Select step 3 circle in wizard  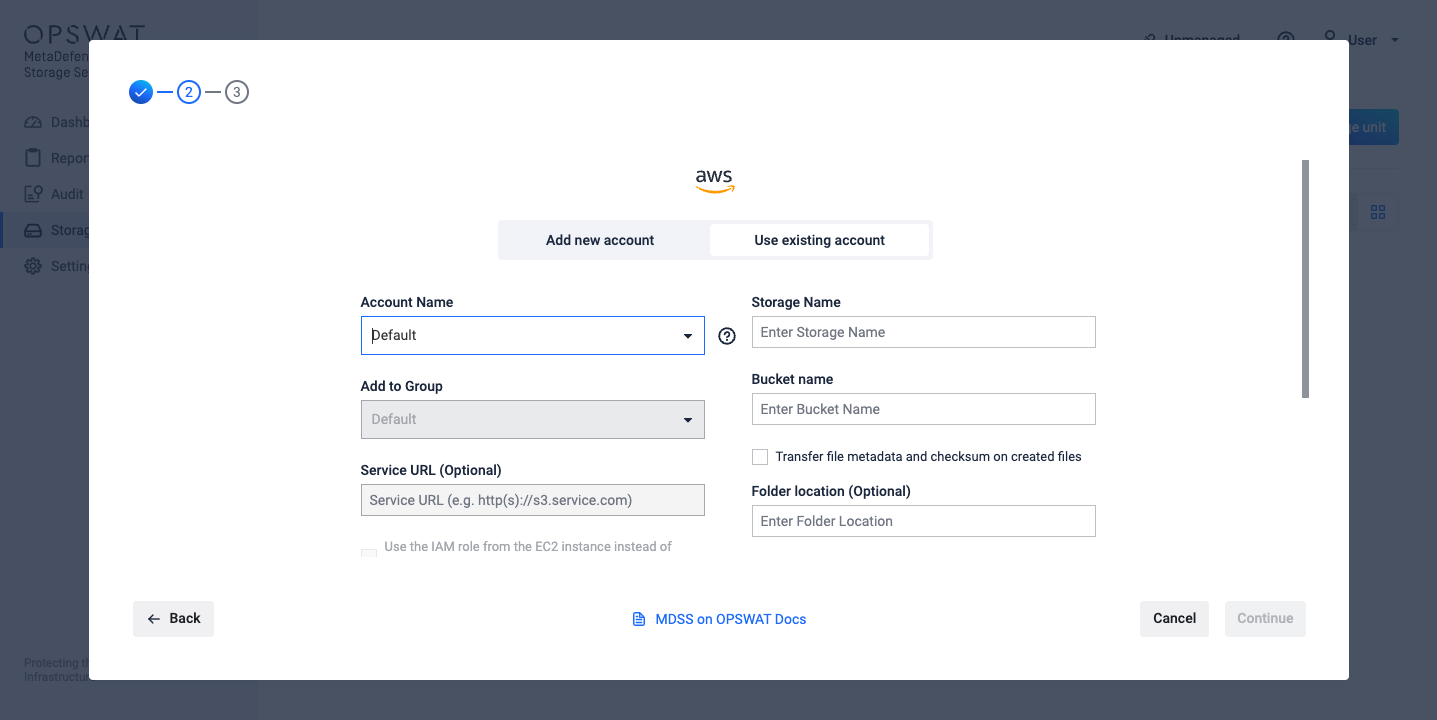237,92
